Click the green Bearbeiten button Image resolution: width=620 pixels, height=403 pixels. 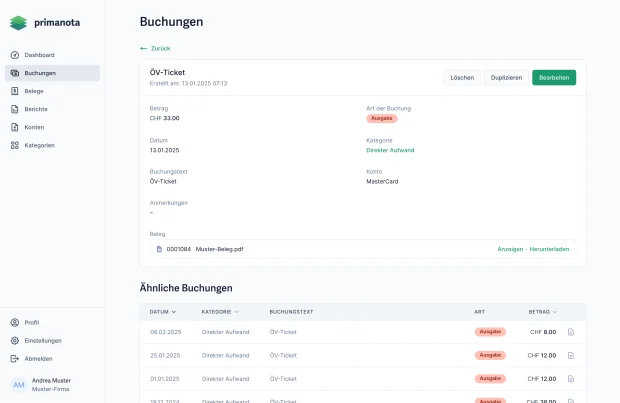pos(554,78)
